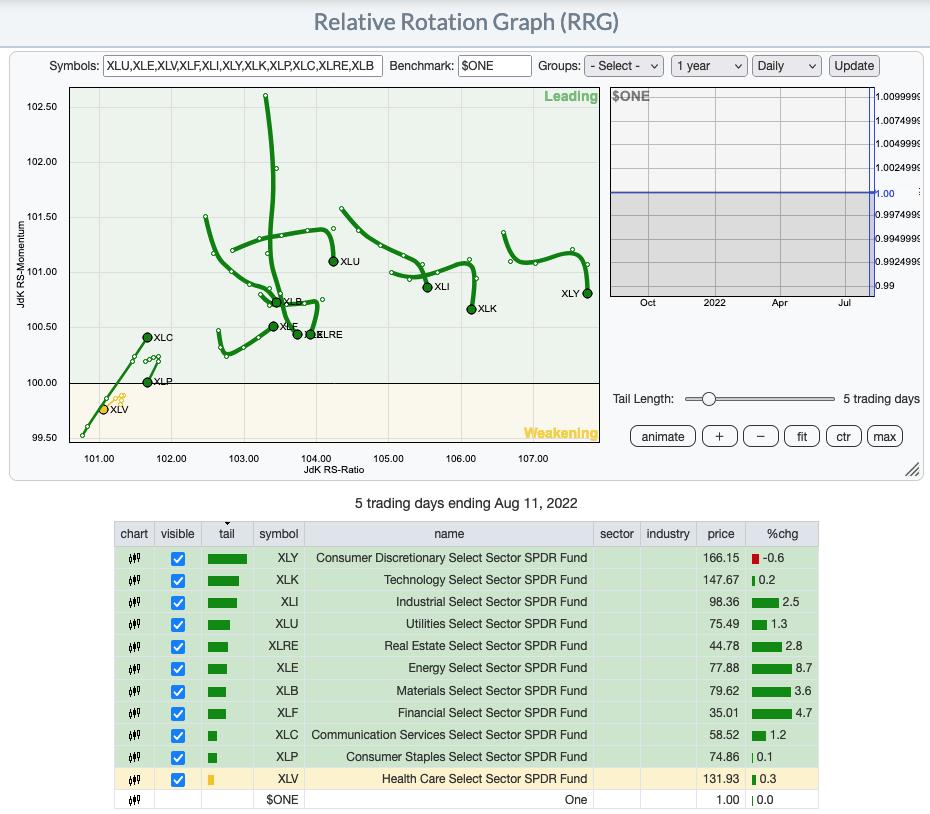Click the ctr button
The width and height of the screenshot is (930, 814).
(843, 437)
